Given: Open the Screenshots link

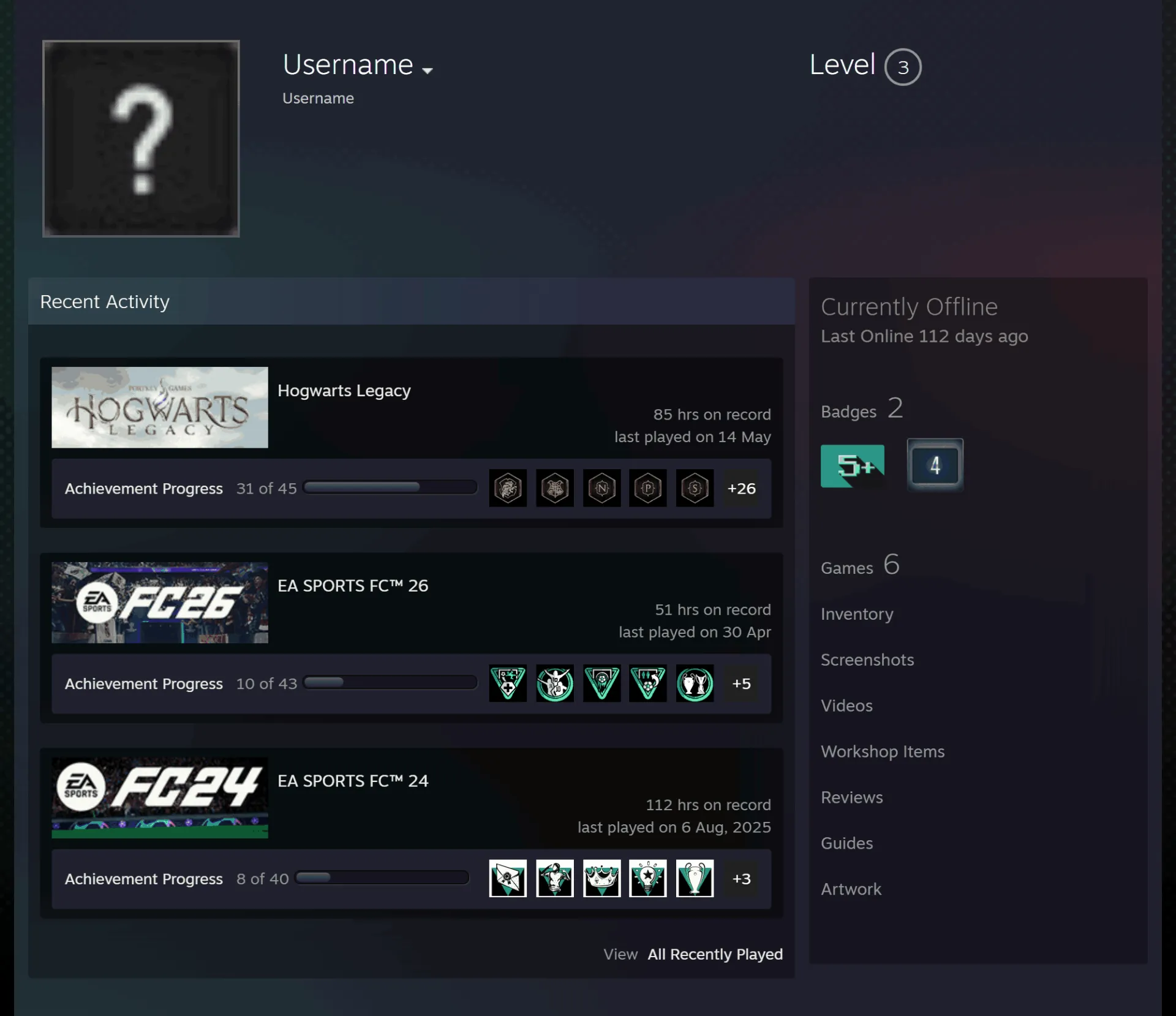Looking at the screenshot, I should point(867,660).
